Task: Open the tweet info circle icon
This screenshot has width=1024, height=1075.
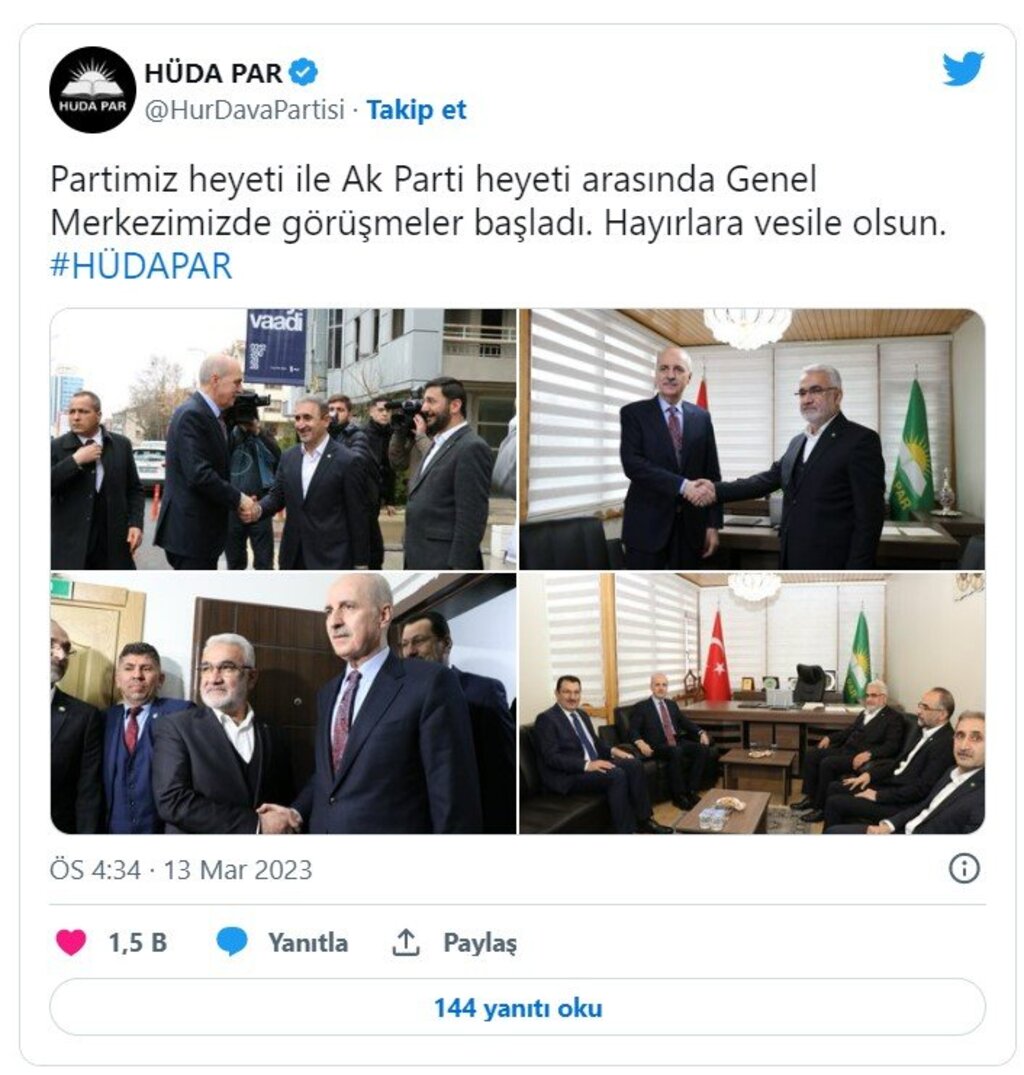Action: 964,869
